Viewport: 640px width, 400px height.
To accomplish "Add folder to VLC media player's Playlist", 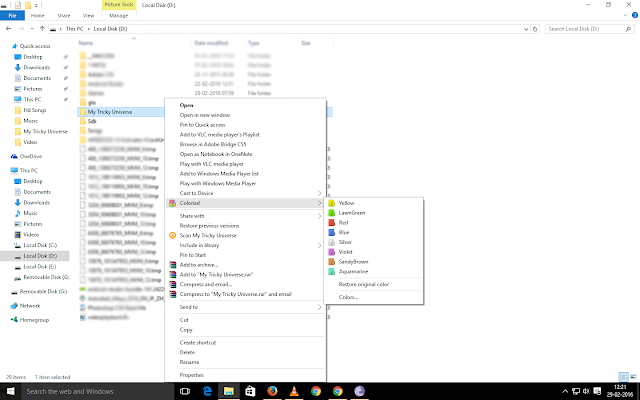I will click(245, 135).
